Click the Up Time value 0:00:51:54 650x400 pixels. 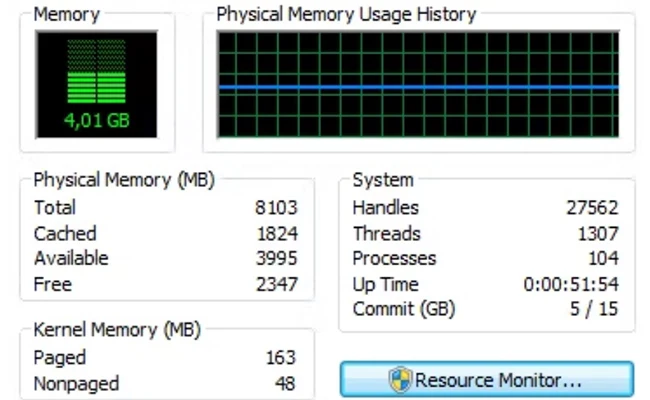571,284
